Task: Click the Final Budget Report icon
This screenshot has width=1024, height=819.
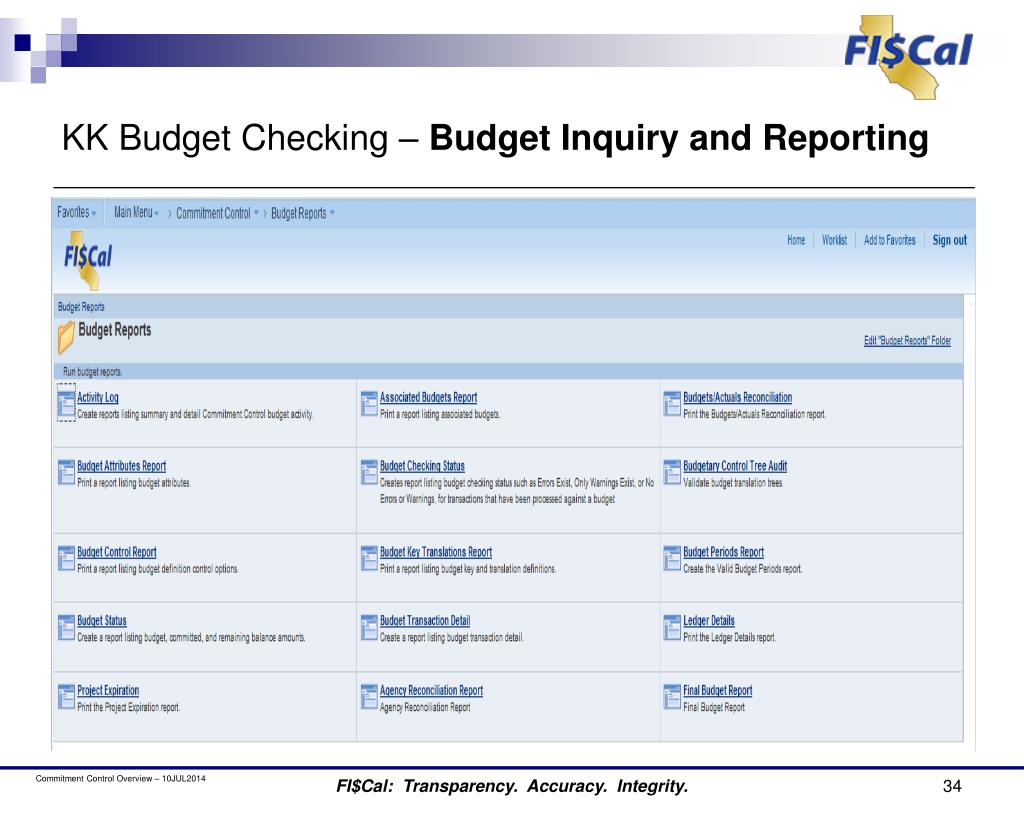Action: point(672,697)
